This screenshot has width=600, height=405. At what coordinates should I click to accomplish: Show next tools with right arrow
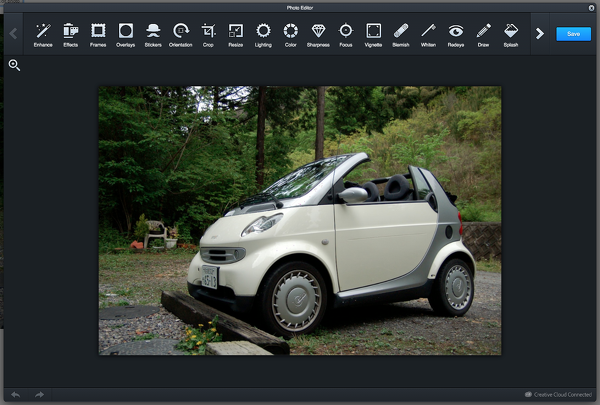(x=540, y=34)
